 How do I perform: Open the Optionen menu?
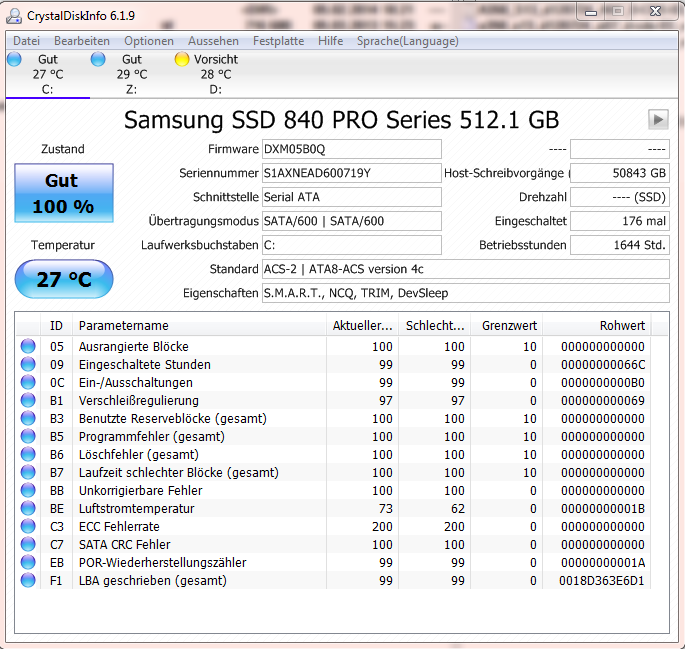click(x=149, y=41)
